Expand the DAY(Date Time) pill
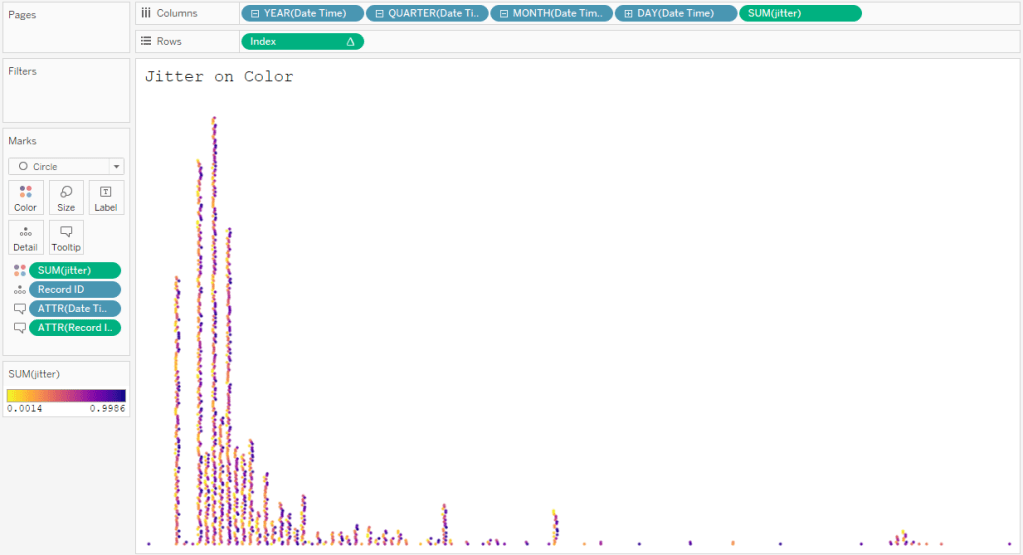The image size is (1023, 555). 628,13
